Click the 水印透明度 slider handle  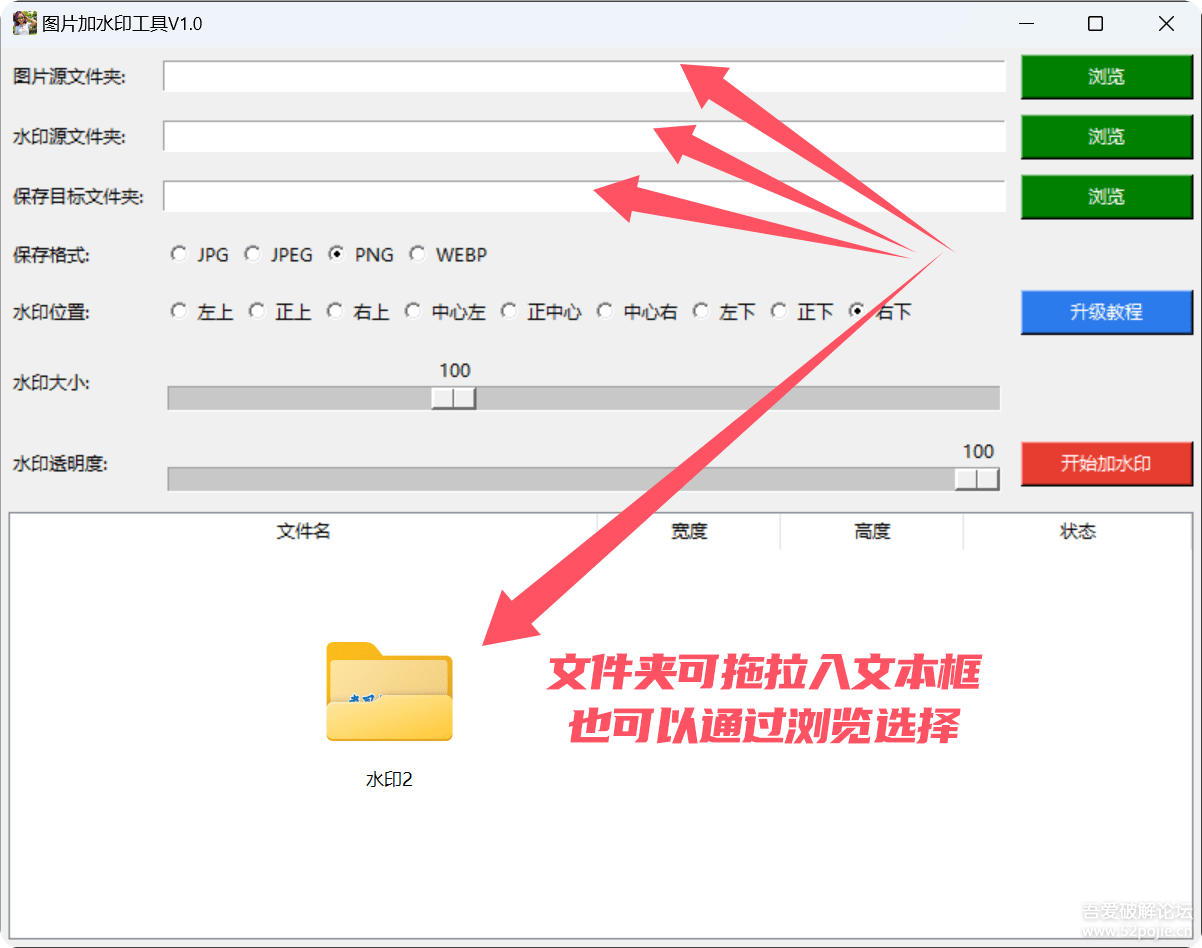click(977, 479)
